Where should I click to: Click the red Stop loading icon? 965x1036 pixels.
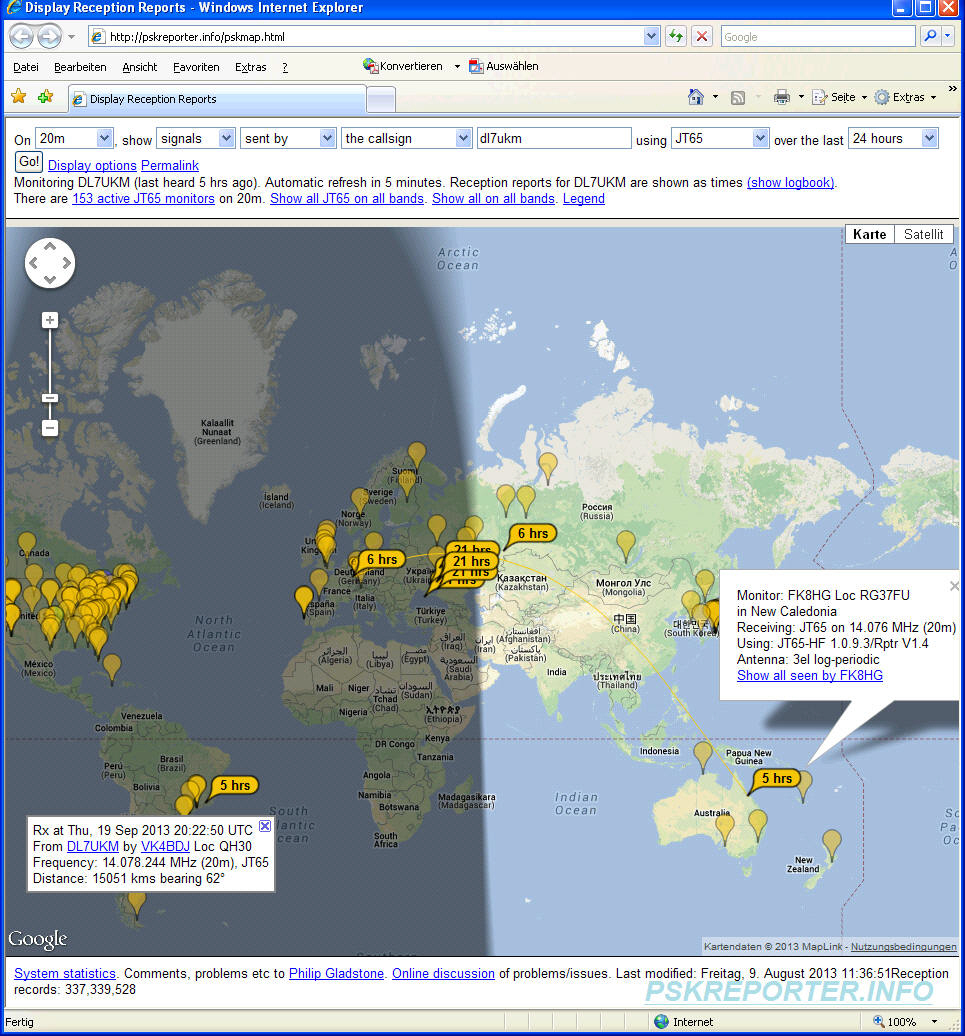[x=701, y=36]
